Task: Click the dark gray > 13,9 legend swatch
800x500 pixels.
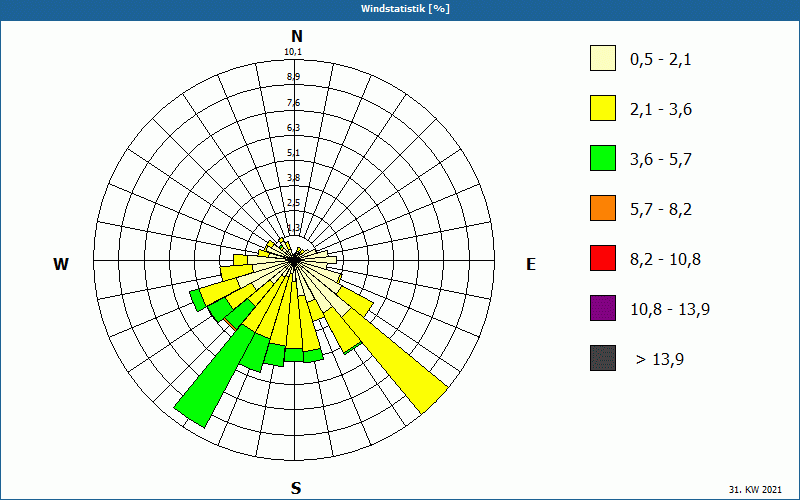Action: tap(603, 358)
